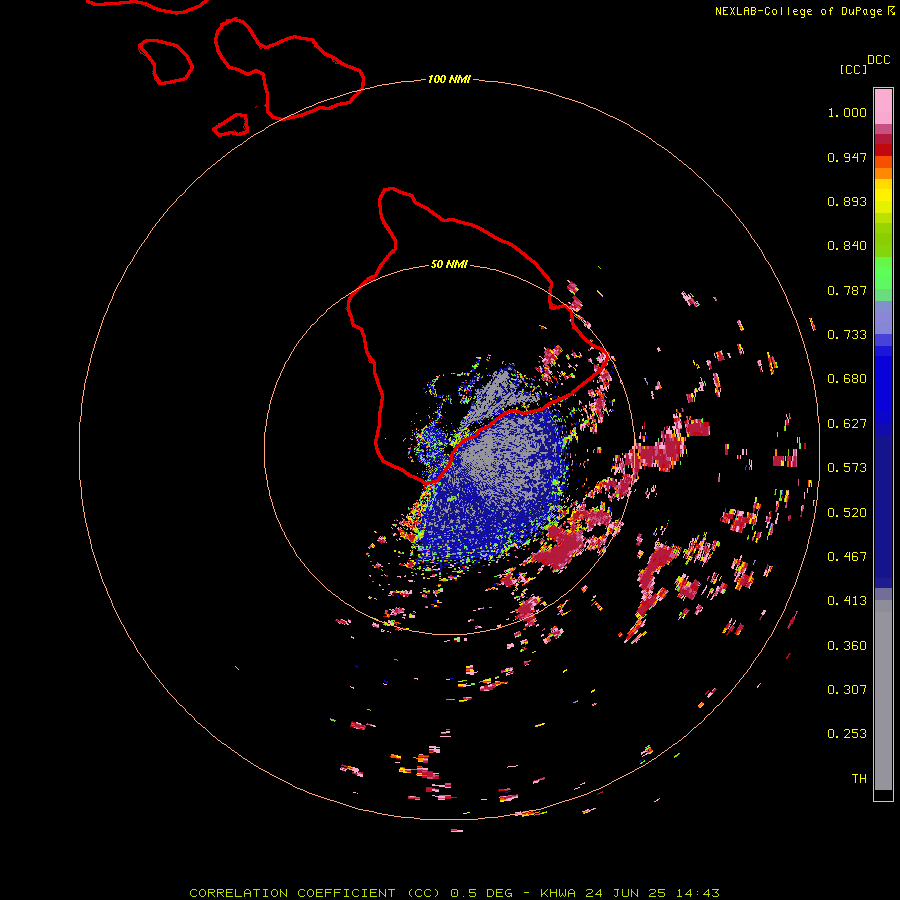Click the pink segment atop the color bar
Viewport: 900px width, 900px height.
point(883,106)
